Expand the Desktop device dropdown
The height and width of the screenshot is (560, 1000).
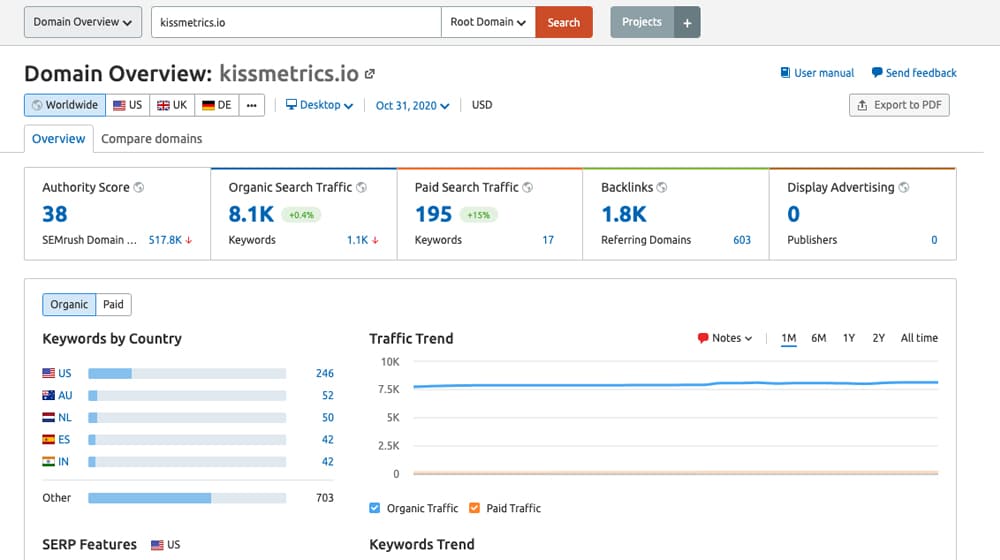[320, 105]
